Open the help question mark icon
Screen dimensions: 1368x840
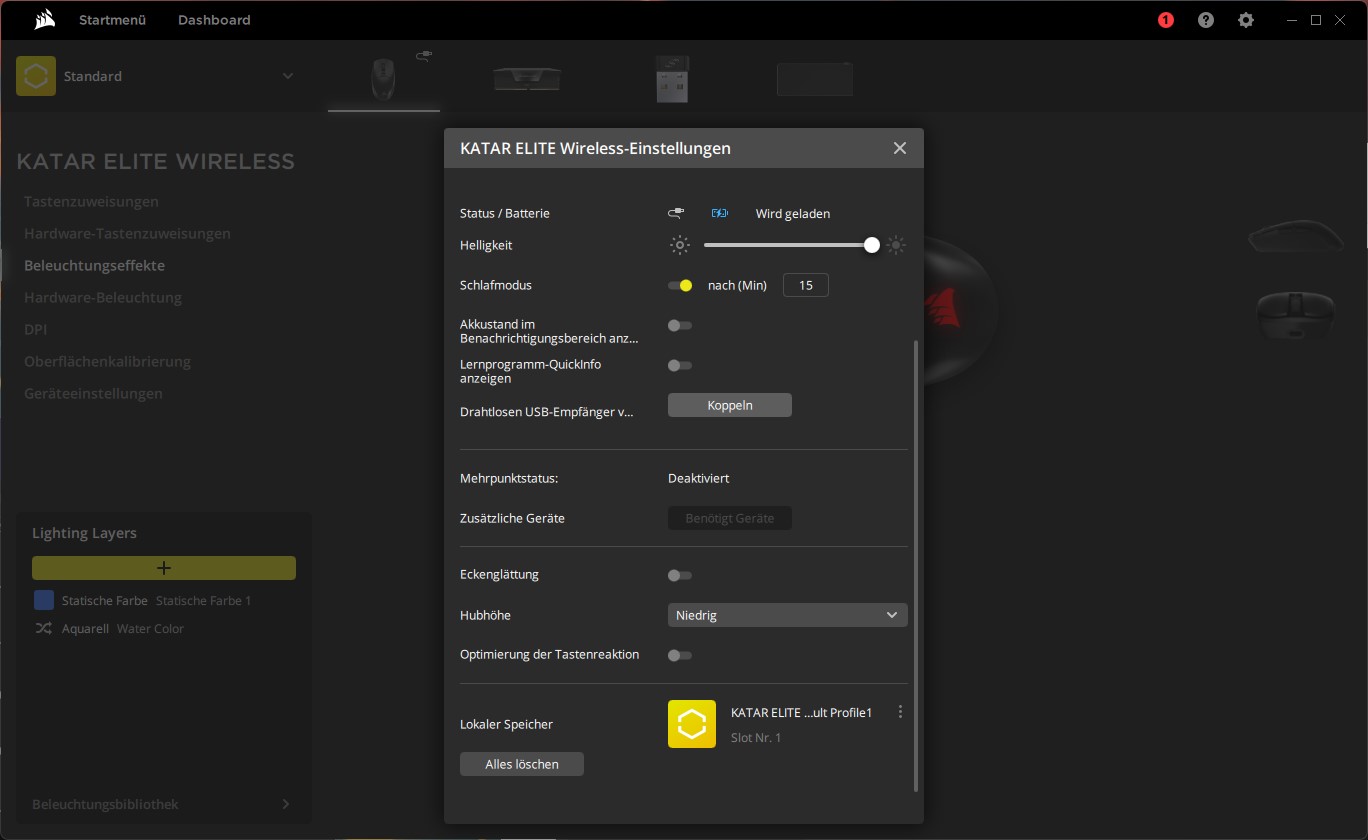(x=1206, y=20)
